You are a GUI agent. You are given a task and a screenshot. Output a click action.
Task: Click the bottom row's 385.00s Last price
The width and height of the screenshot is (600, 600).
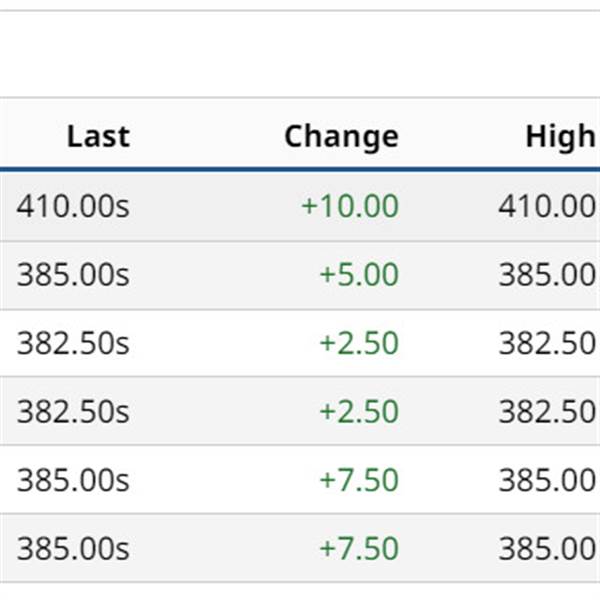(x=73, y=548)
